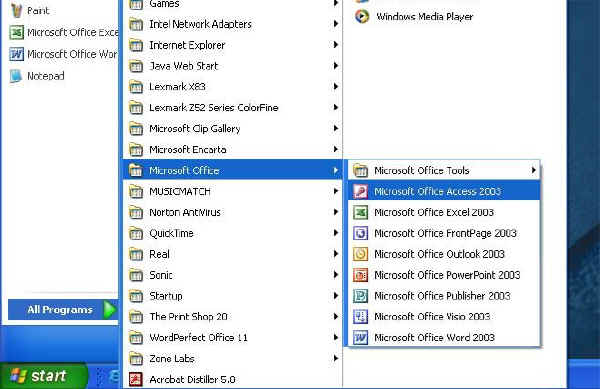Expand Microsoft Office Tools submenu arrow
Image resolution: width=600 pixels, height=389 pixels.
click(533, 170)
